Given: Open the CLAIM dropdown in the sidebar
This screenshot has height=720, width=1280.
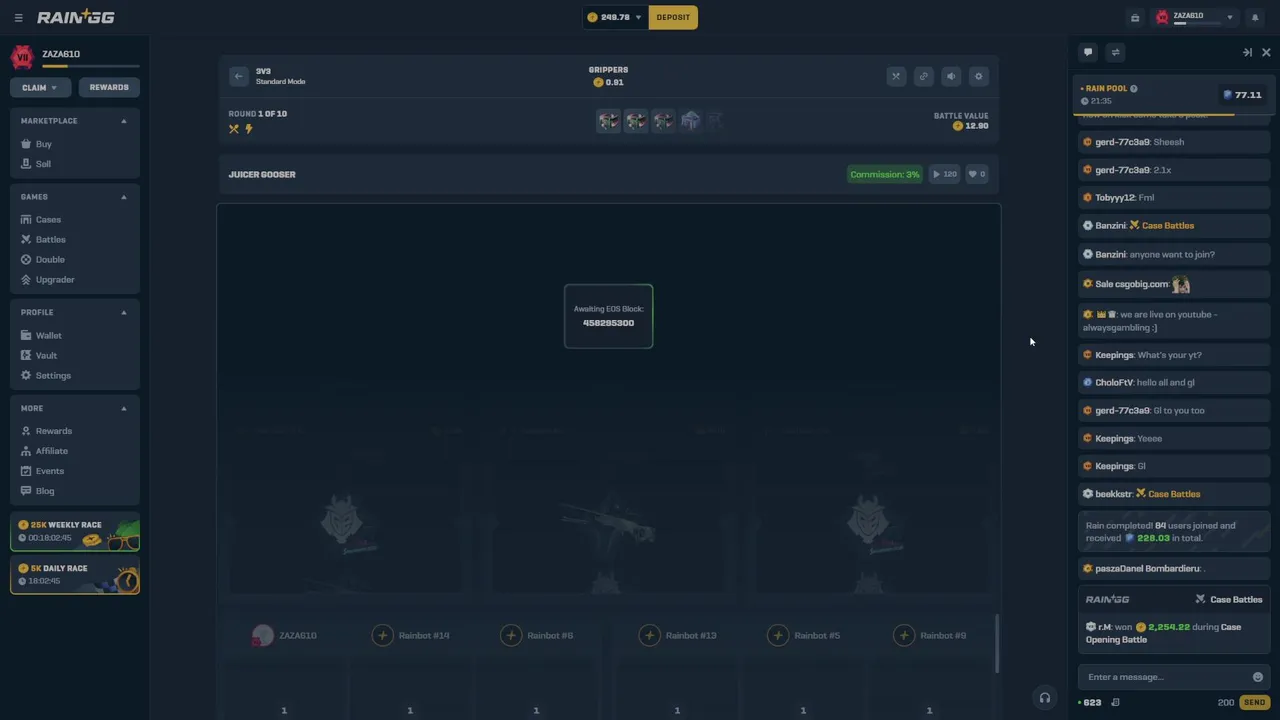Looking at the screenshot, I should click(40, 87).
